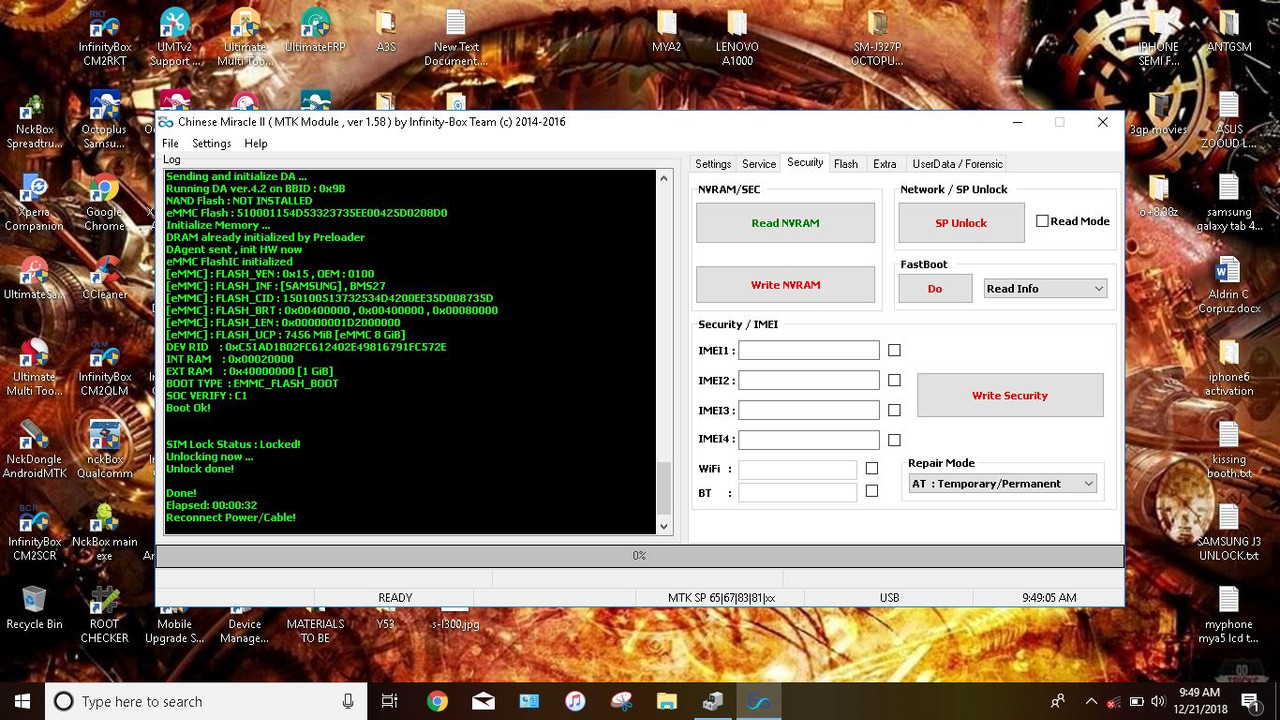Select the samsung galaxy tab 4 file
Viewport: 1280px width, 720px height.
1229,203
